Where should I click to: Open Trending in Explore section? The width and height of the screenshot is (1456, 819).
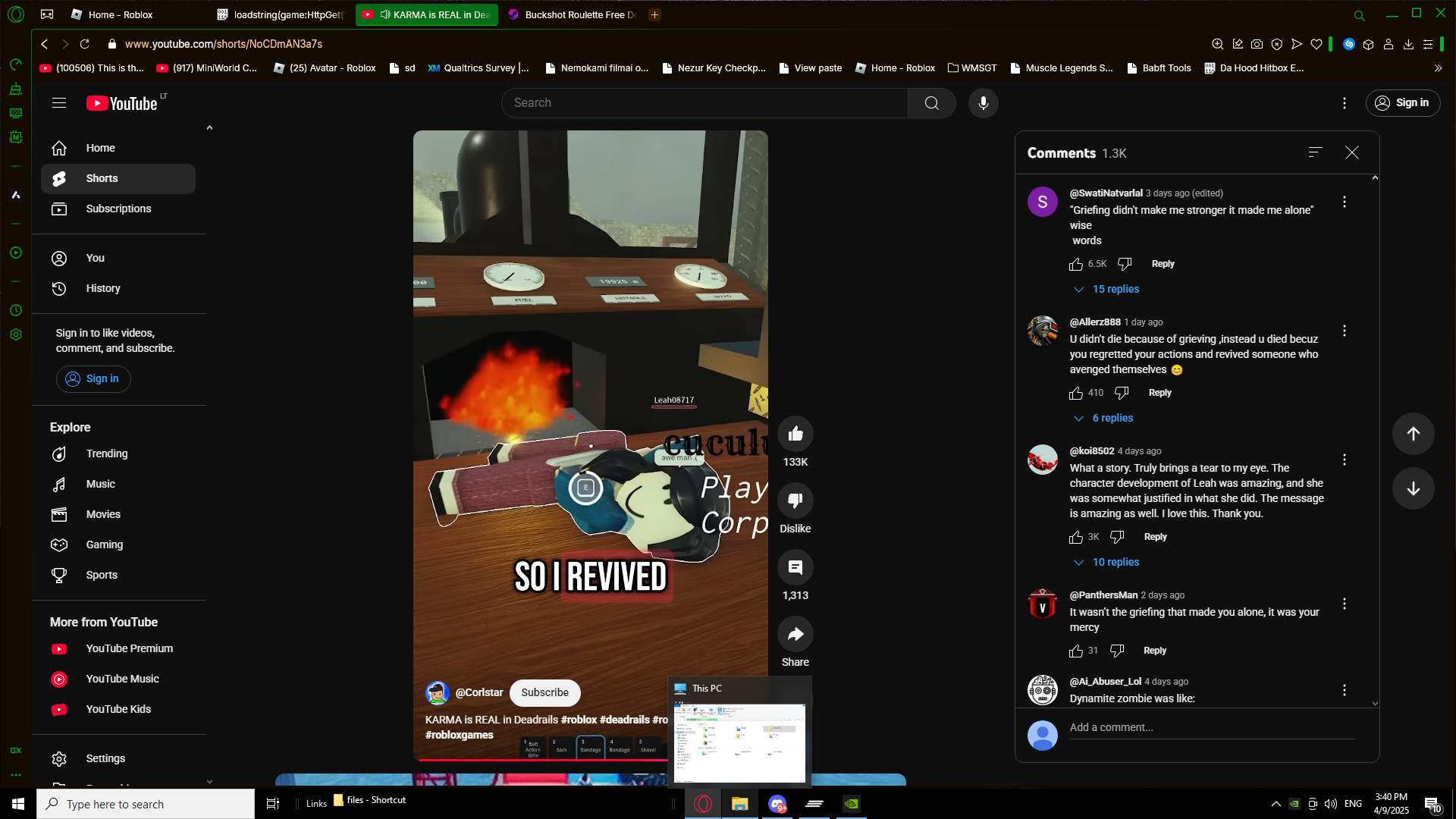(118, 453)
